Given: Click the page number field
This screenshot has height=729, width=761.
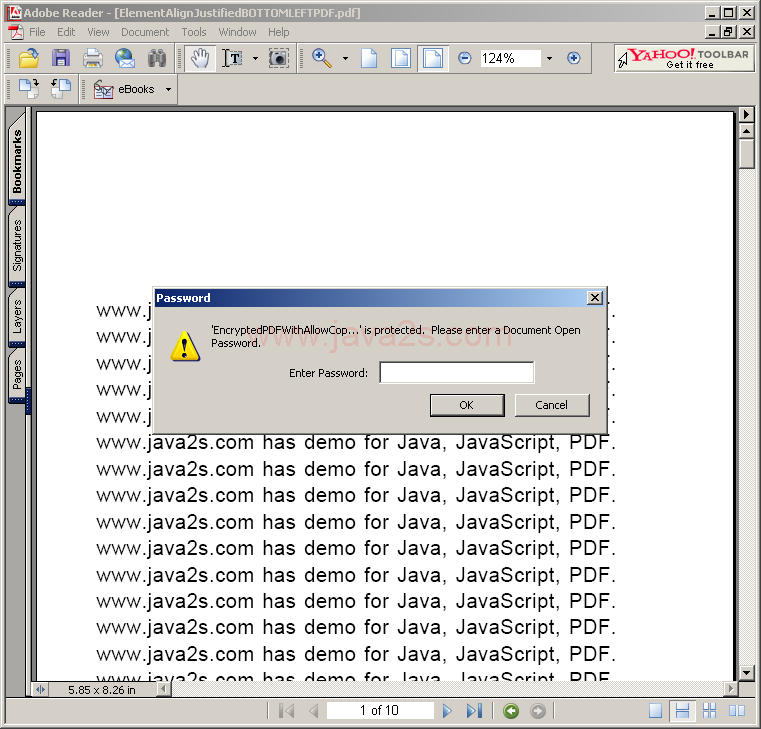Looking at the screenshot, I should (x=380, y=711).
